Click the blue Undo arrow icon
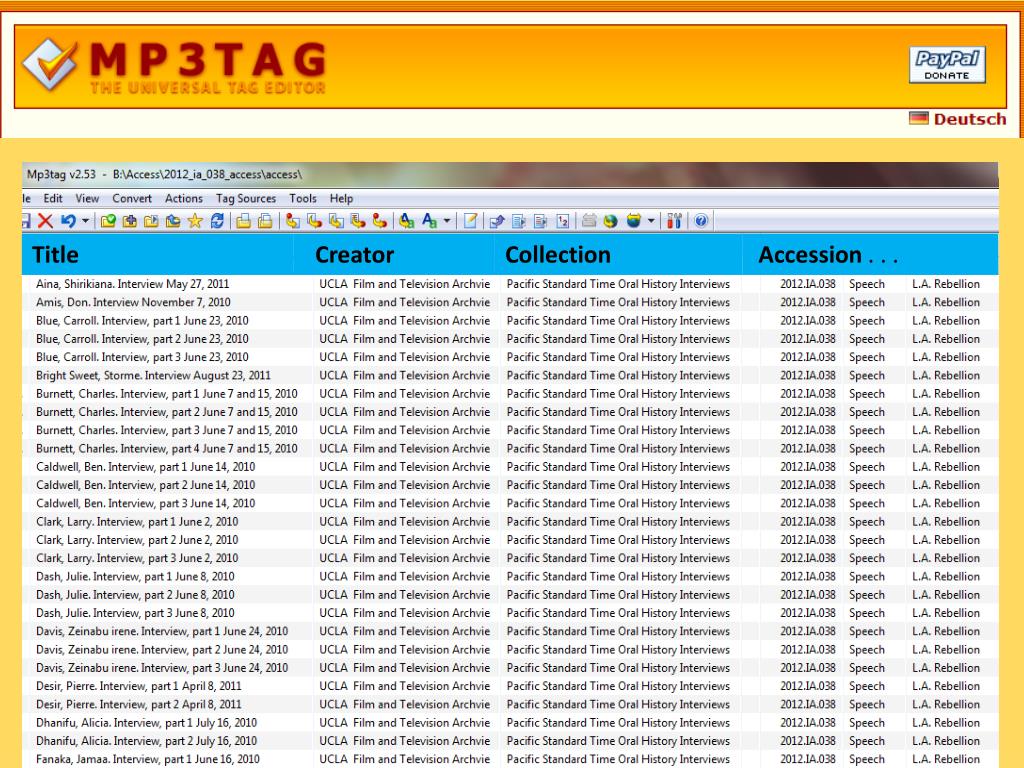This screenshot has width=1024, height=768. [x=68, y=221]
